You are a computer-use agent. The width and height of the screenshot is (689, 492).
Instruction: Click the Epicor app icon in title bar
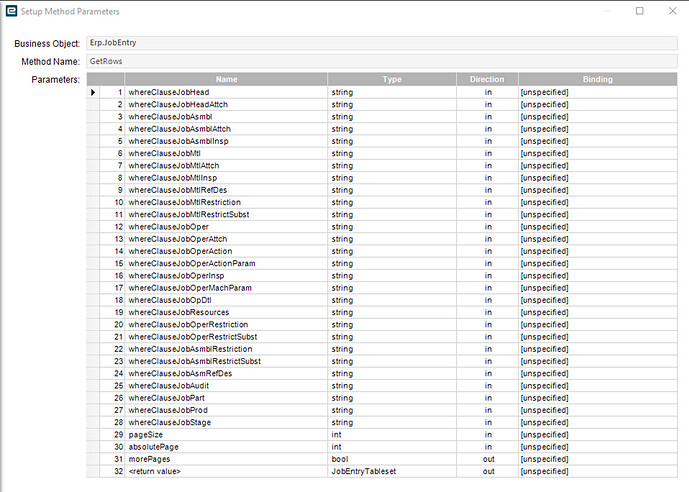coord(11,11)
